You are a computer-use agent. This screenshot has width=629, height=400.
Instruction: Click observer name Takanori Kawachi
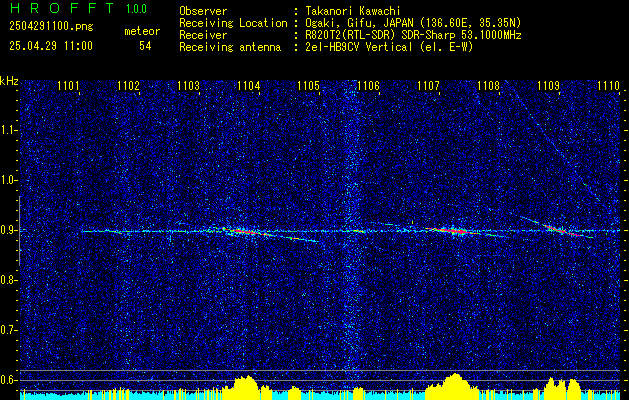click(353, 11)
